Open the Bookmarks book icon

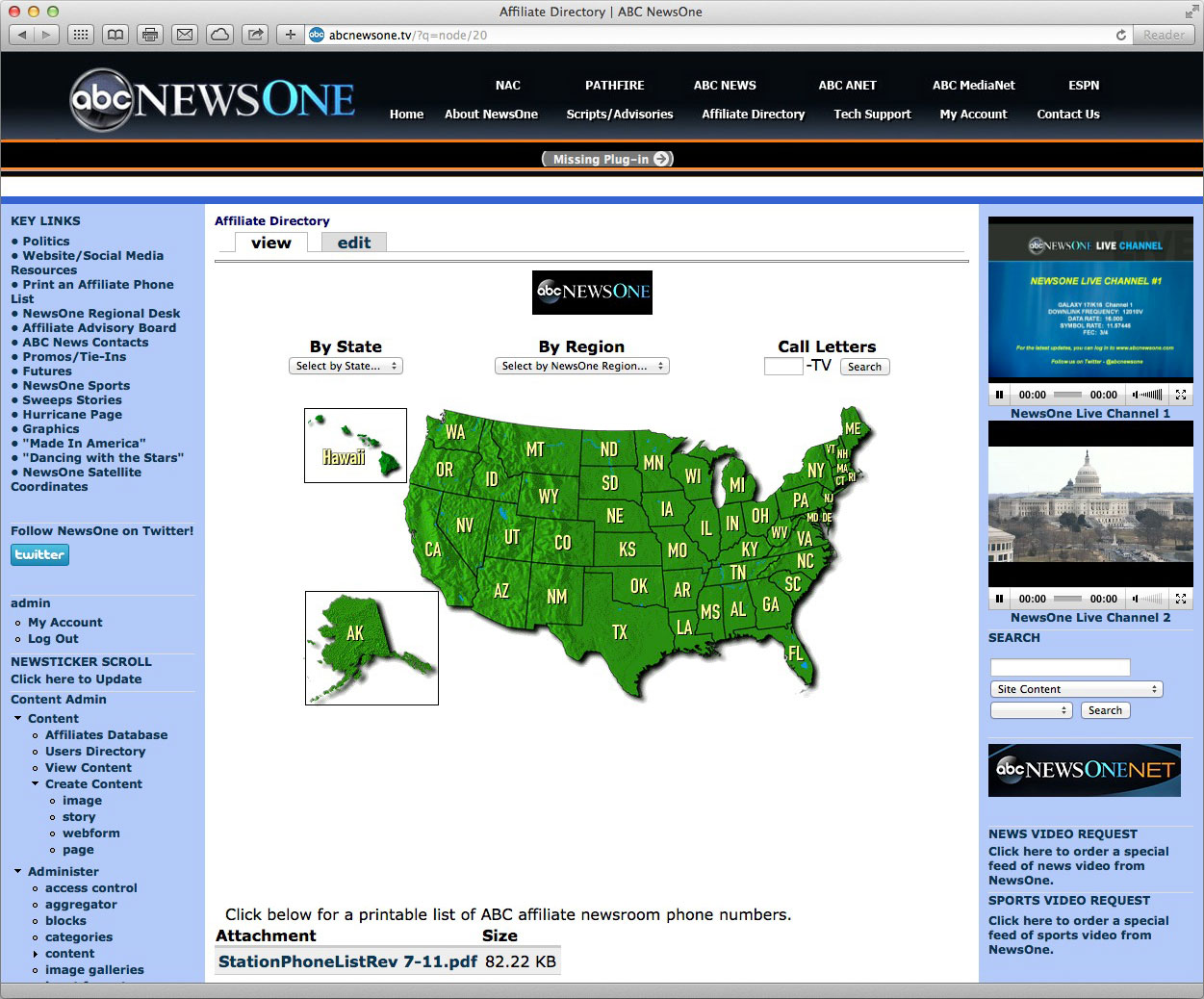point(115,35)
